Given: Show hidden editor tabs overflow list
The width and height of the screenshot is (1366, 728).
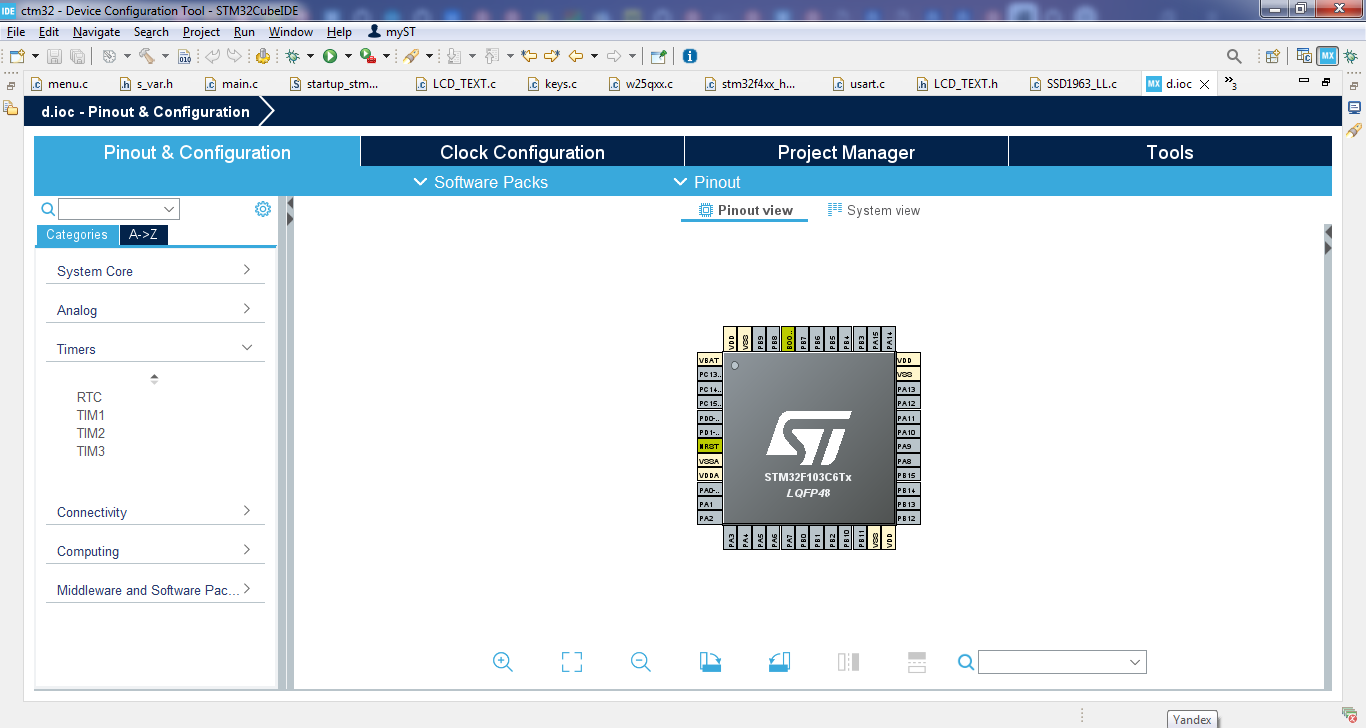Looking at the screenshot, I should tap(1231, 83).
